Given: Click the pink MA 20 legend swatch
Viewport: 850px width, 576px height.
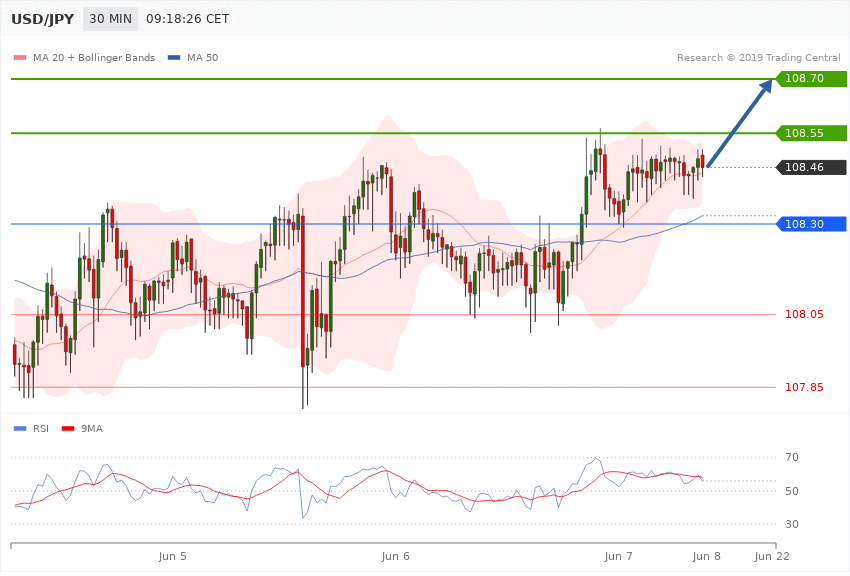Looking at the screenshot, I should tap(20, 57).
